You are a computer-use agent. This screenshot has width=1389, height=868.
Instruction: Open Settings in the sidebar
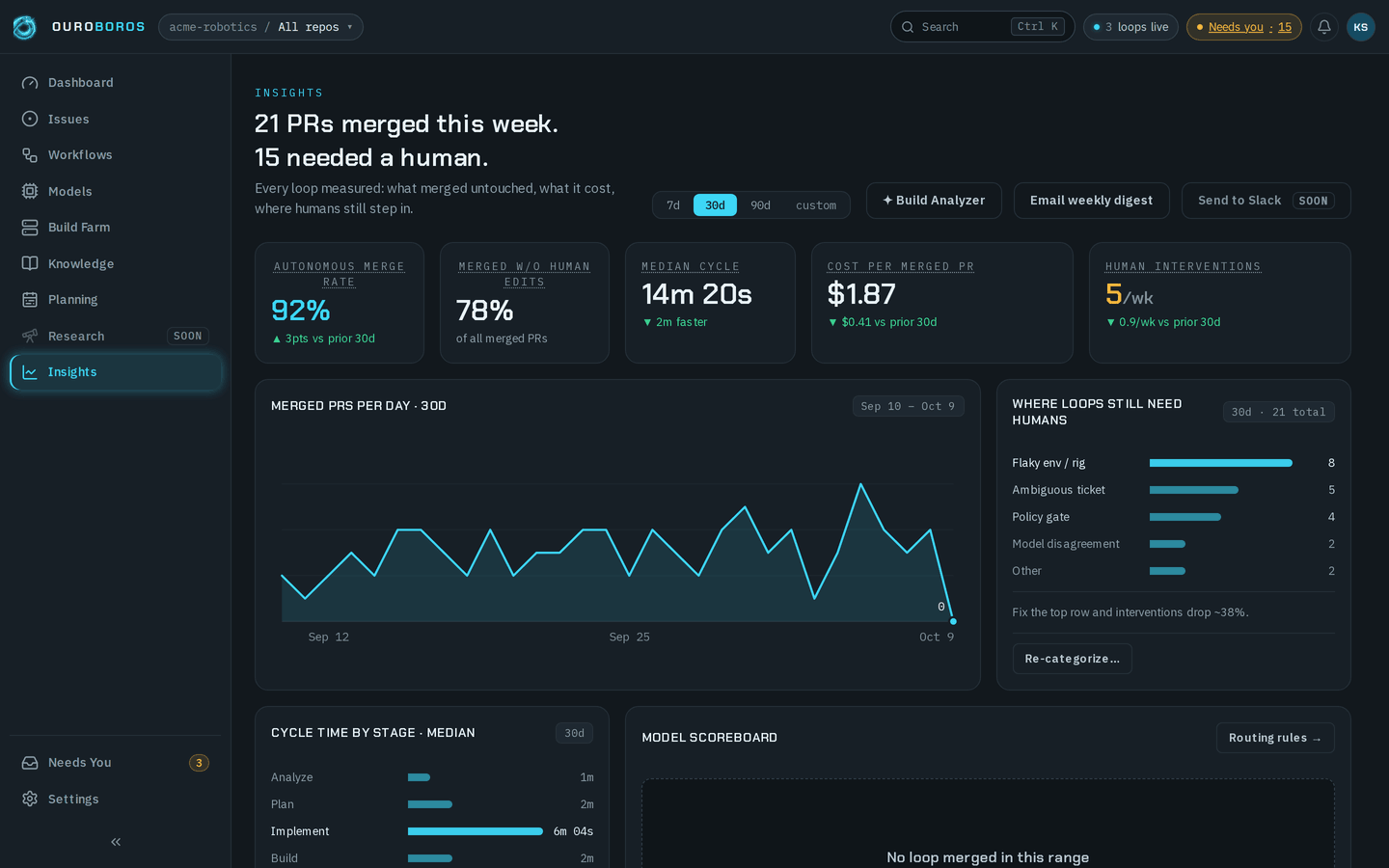[116, 799]
